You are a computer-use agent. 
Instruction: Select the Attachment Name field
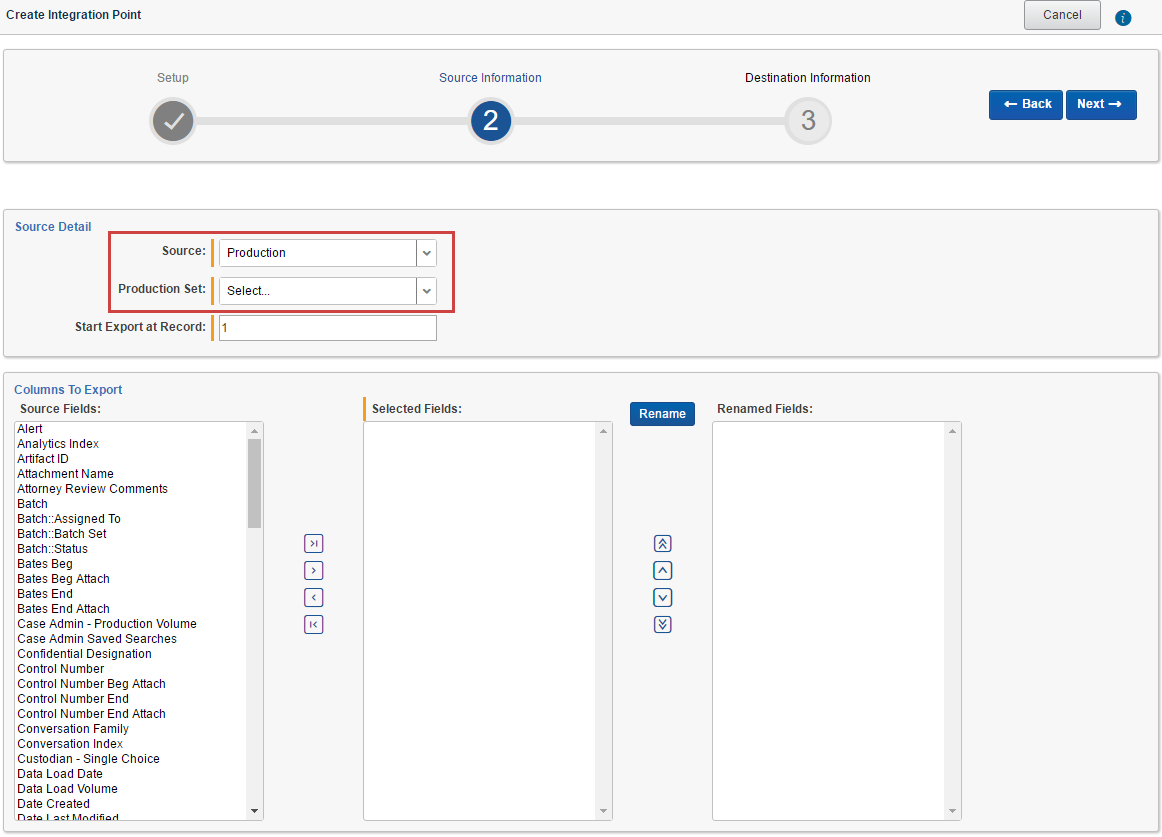(x=65, y=474)
